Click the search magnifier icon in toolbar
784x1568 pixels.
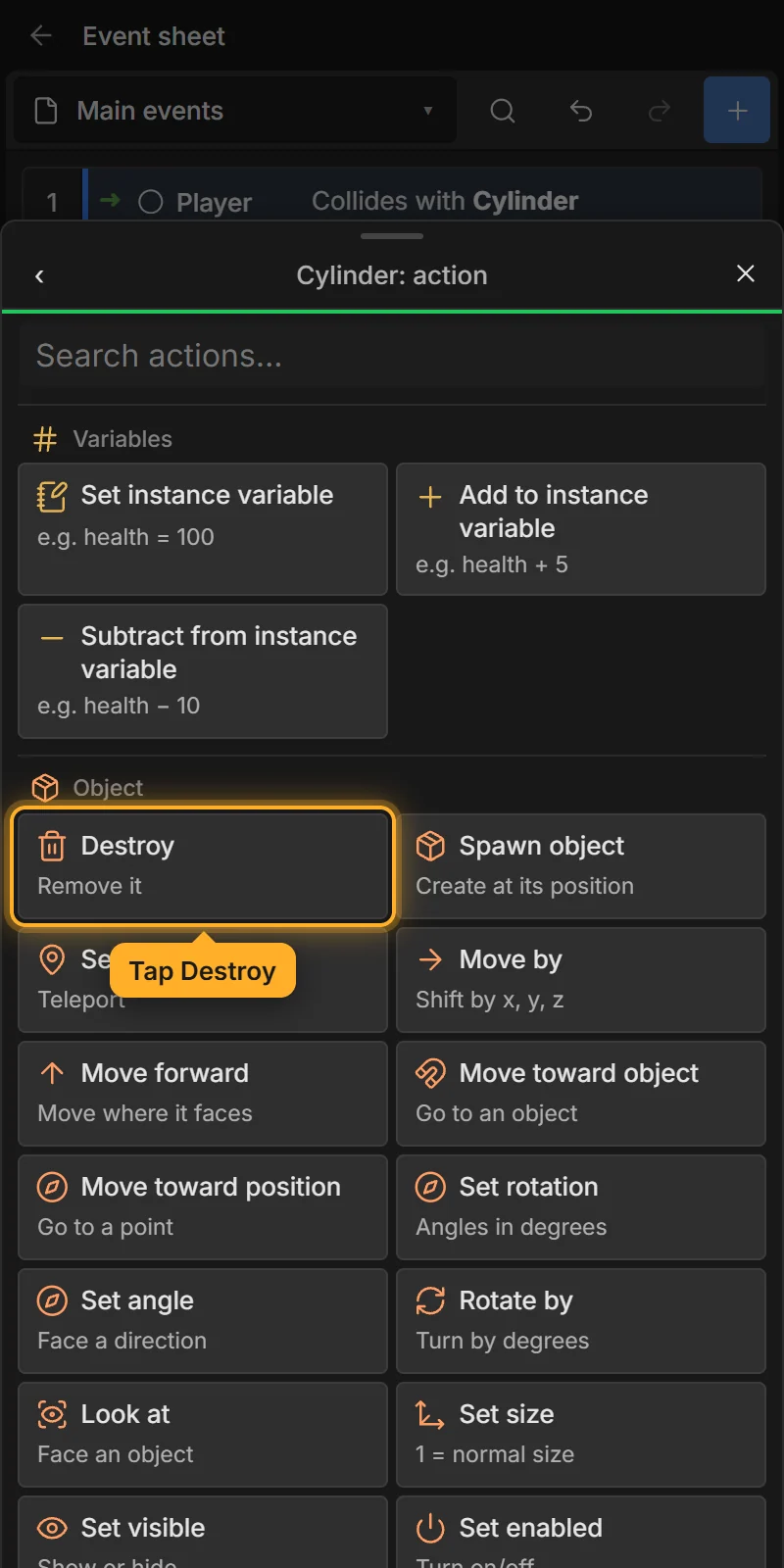tap(503, 111)
